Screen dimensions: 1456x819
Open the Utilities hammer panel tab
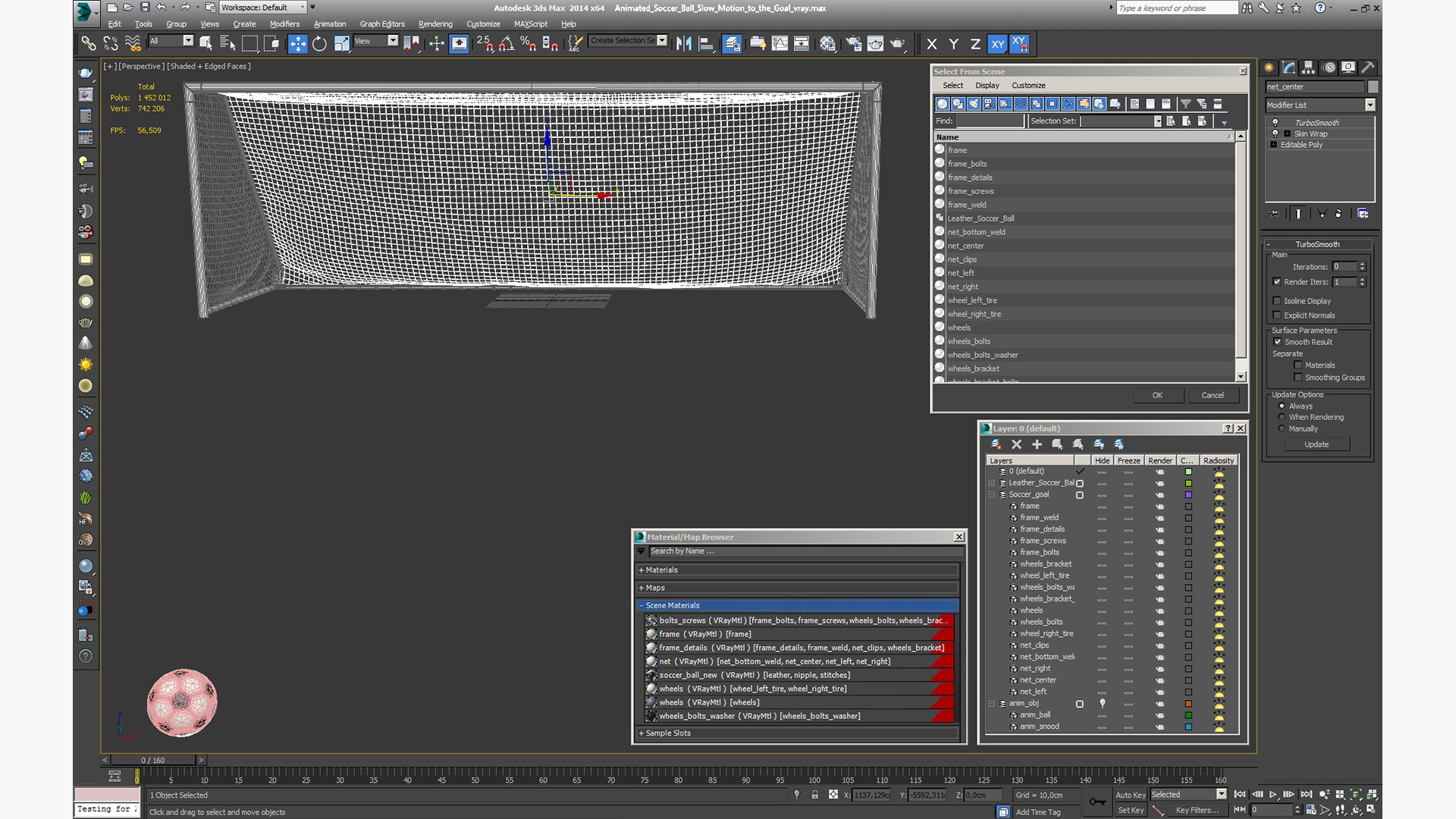pos(1368,67)
